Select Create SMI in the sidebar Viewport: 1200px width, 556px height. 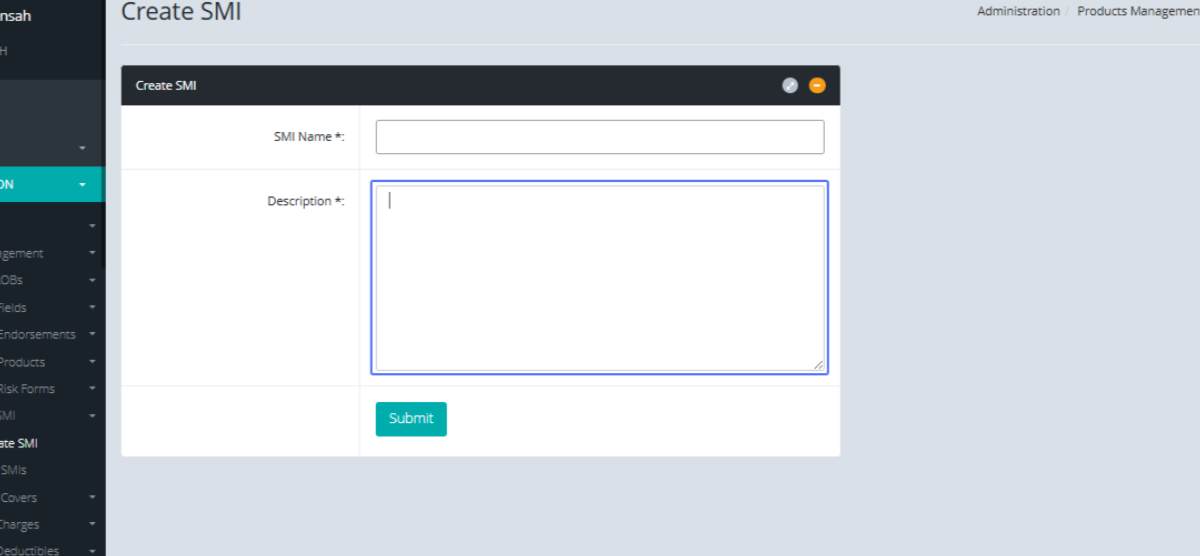click(19, 443)
